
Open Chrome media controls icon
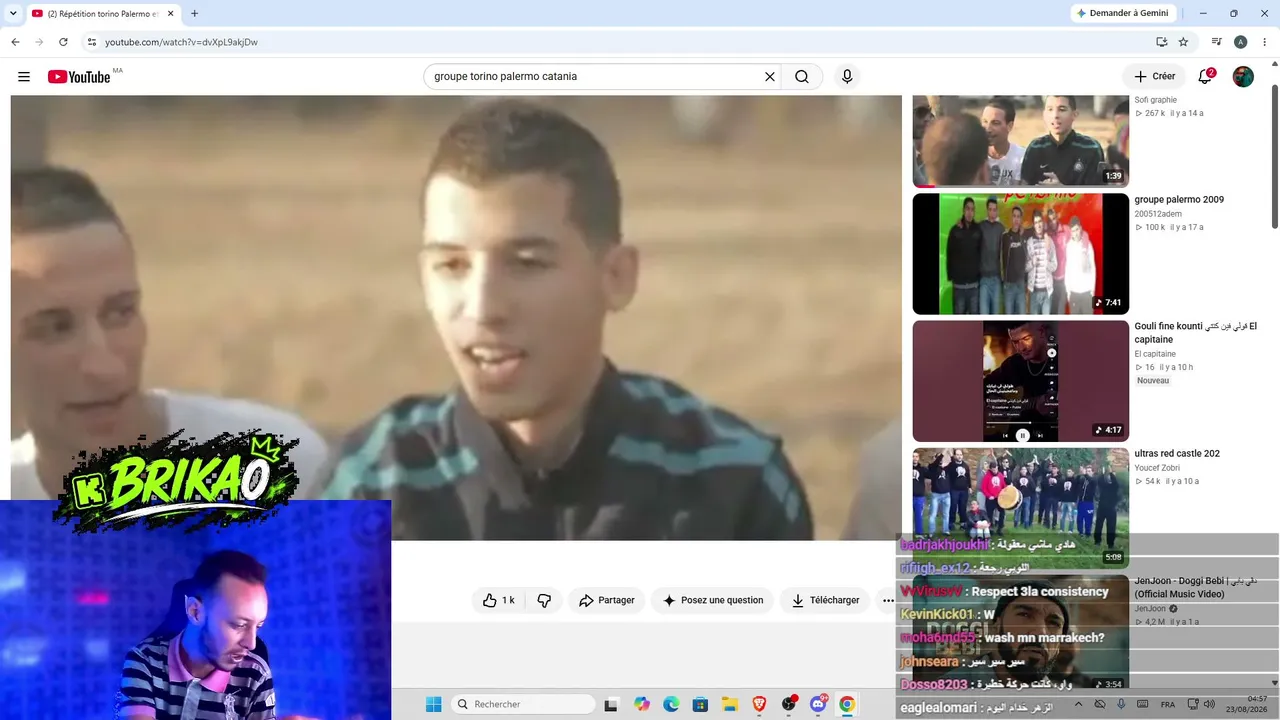click(1216, 42)
